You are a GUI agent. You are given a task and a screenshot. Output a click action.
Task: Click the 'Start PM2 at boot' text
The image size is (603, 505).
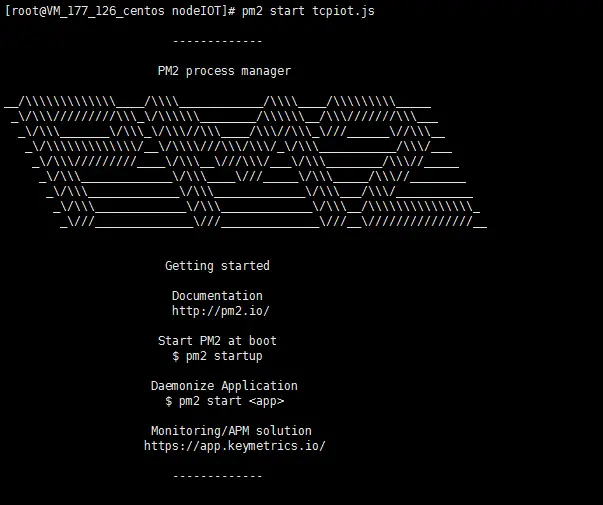[x=217, y=341]
